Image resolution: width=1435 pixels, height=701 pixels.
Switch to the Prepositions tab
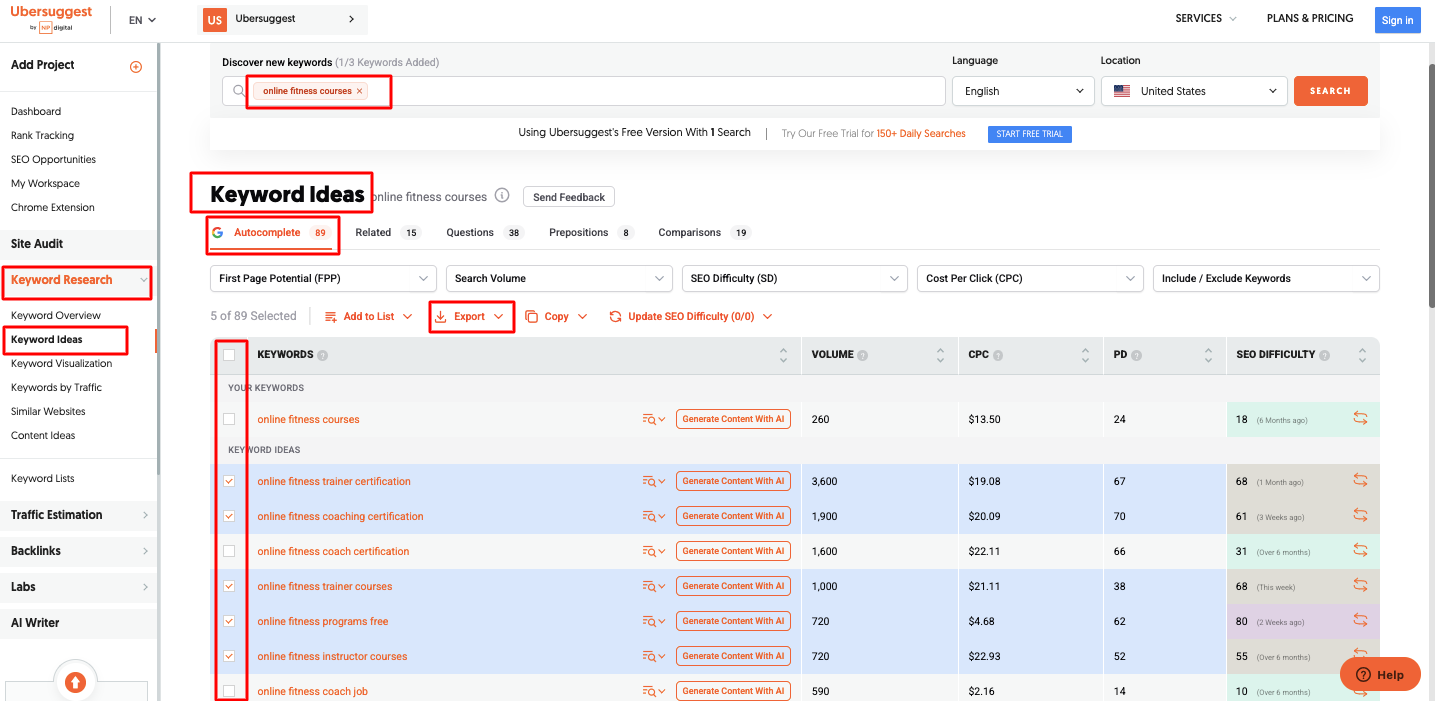(x=591, y=233)
